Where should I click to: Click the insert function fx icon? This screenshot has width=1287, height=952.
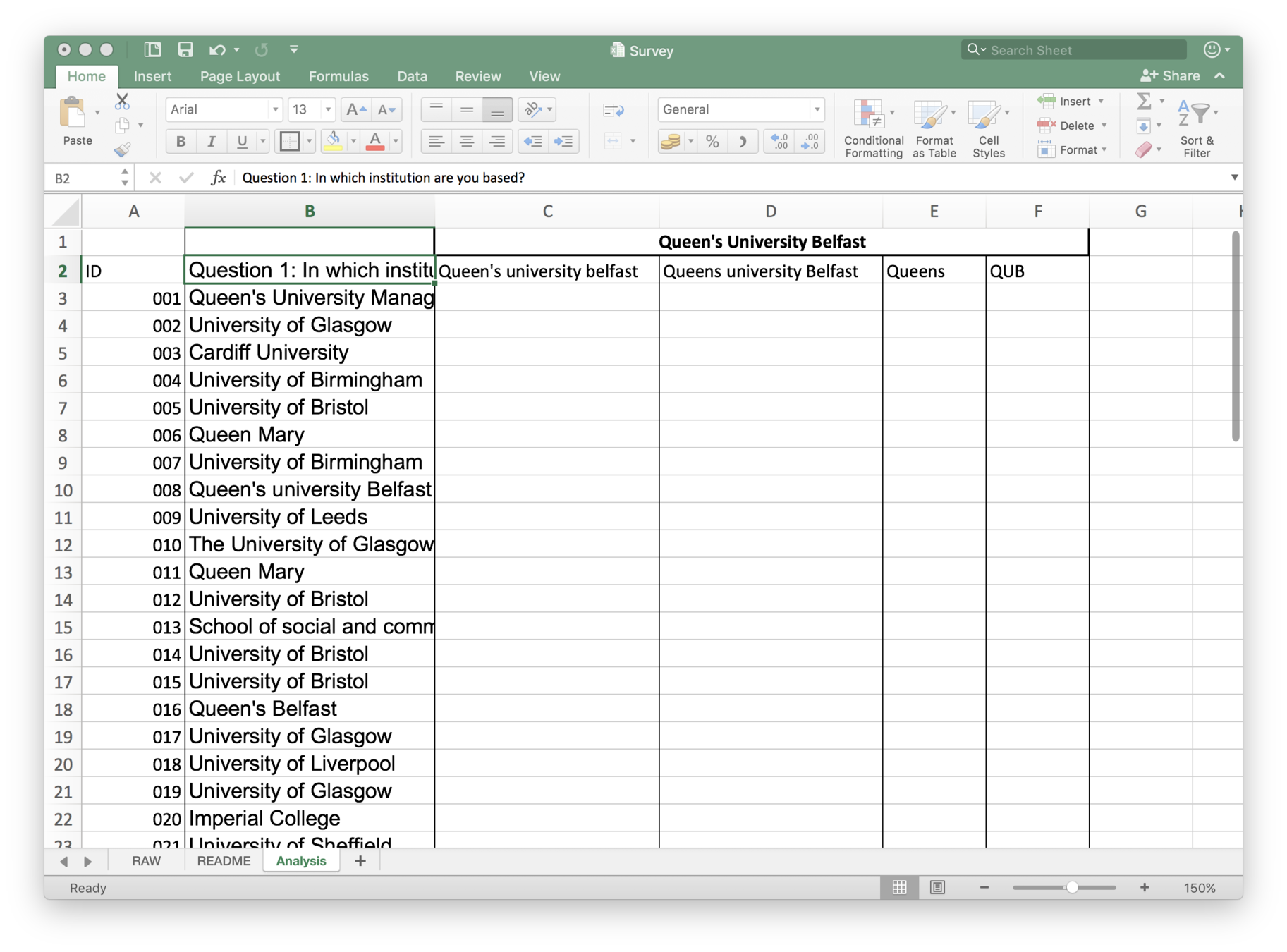[x=219, y=178]
